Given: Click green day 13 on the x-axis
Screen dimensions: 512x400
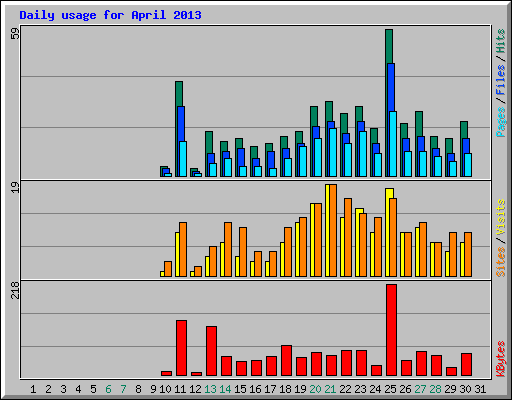Looking at the screenshot, I should click(x=210, y=389).
